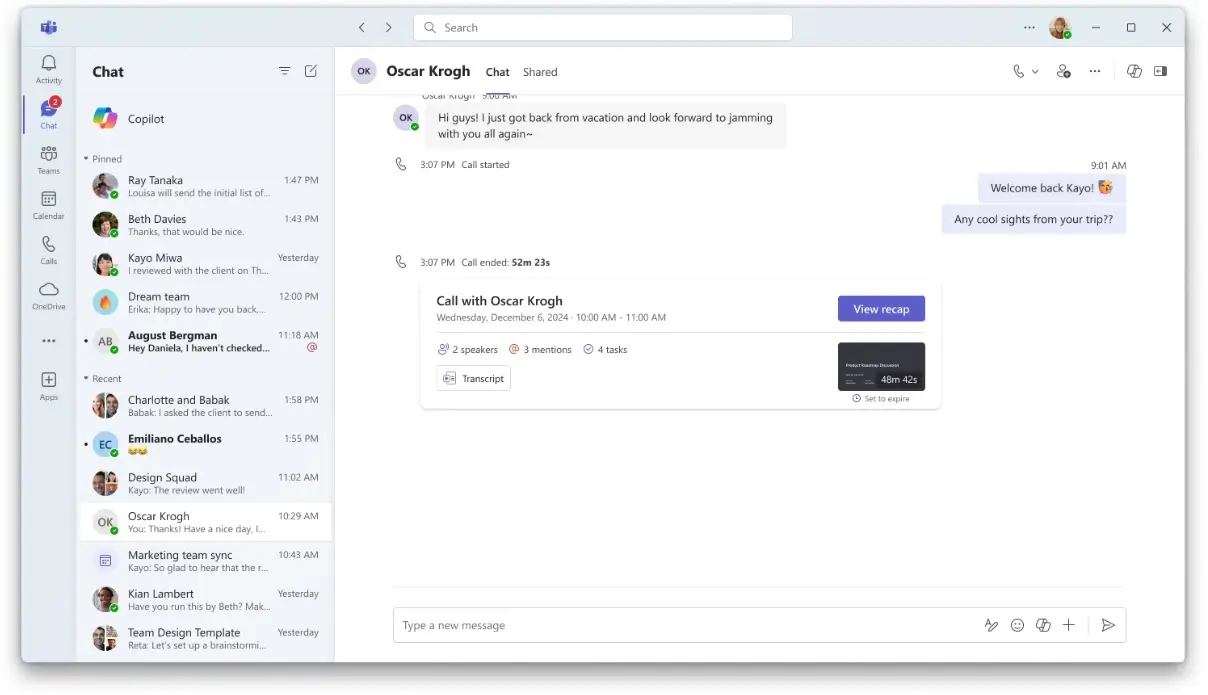The height and width of the screenshot is (695, 1208).
Task: Filter the chat list
Action: [285, 71]
